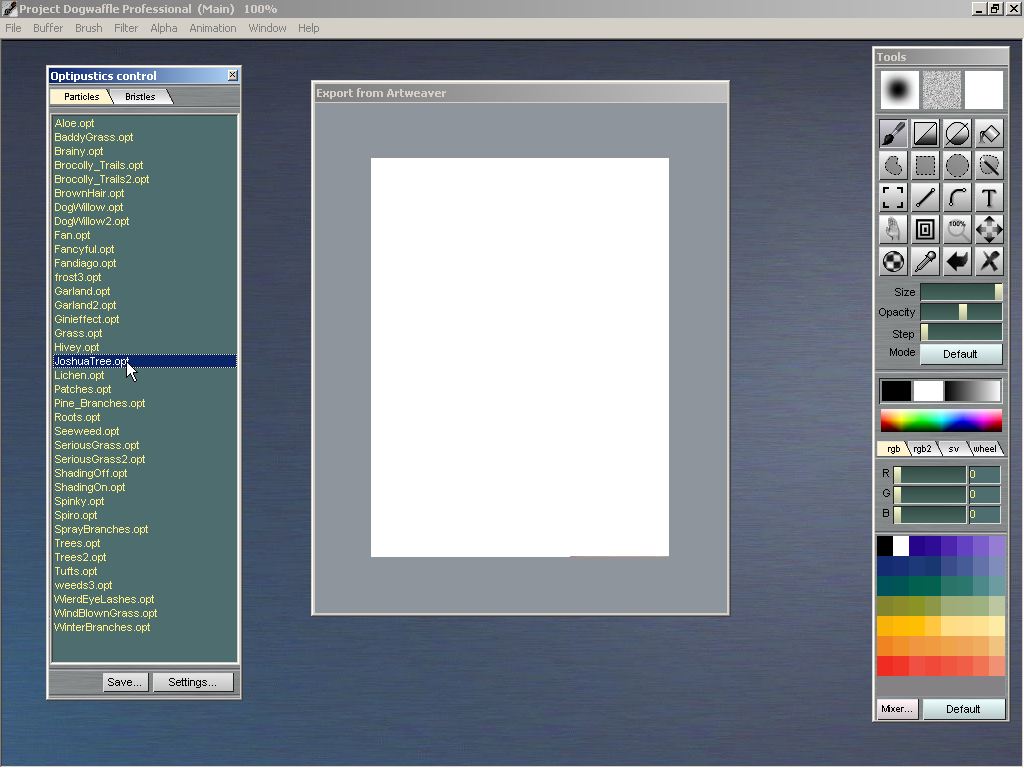The image size is (1024, 768).
Task: Open the Filter menu
Action: 126,28
